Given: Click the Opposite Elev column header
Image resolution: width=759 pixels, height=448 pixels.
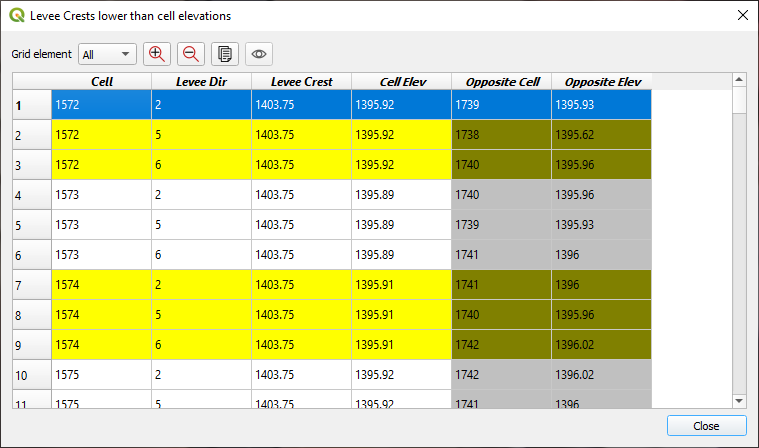Looking at the screenshot, I should click(x=601, y=81).
